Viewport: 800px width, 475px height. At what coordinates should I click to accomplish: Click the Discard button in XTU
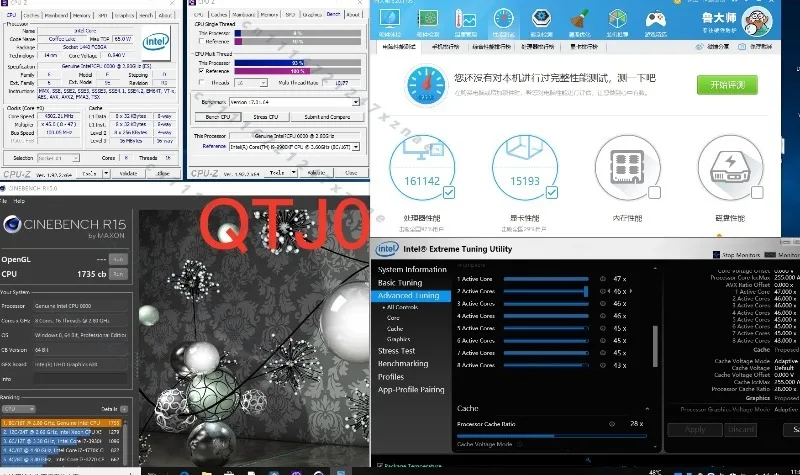pos(741,430)
